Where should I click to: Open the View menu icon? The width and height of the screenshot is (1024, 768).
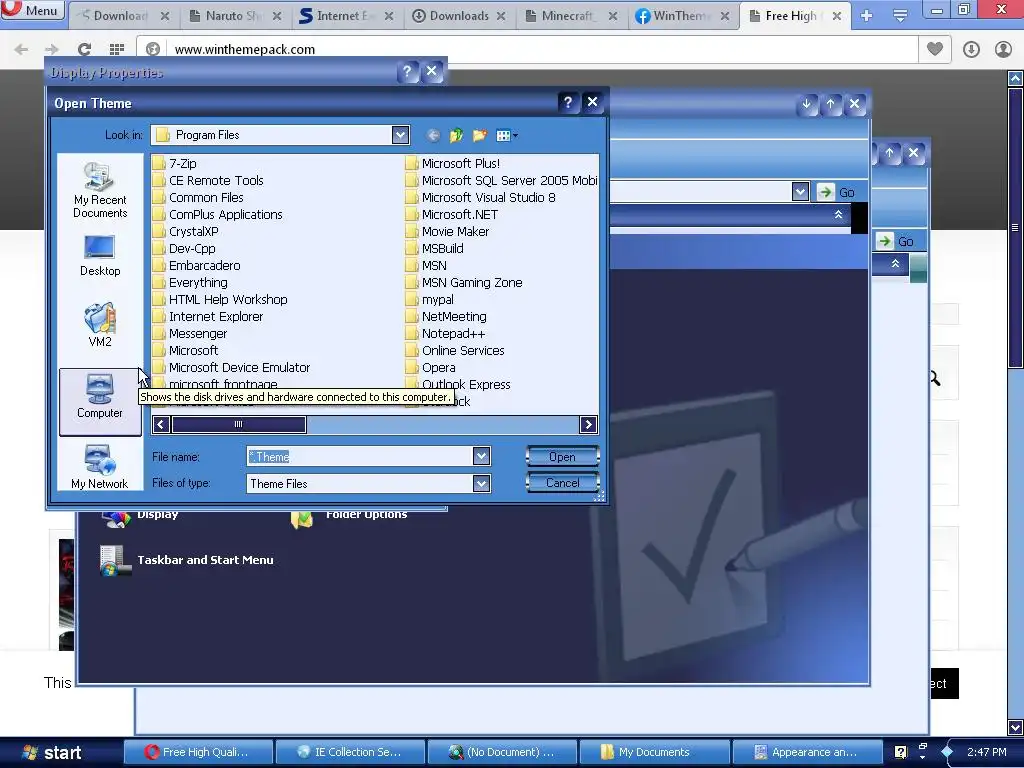(506, 135)
